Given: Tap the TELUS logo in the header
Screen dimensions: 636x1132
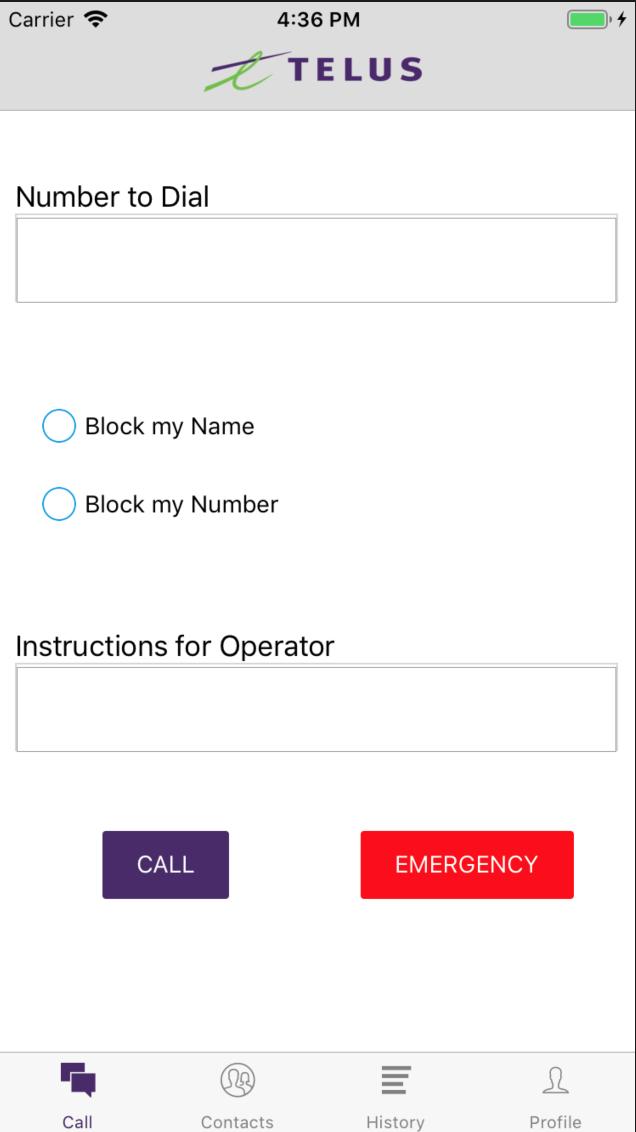Looking at the screenshot, I should [313, 70].
